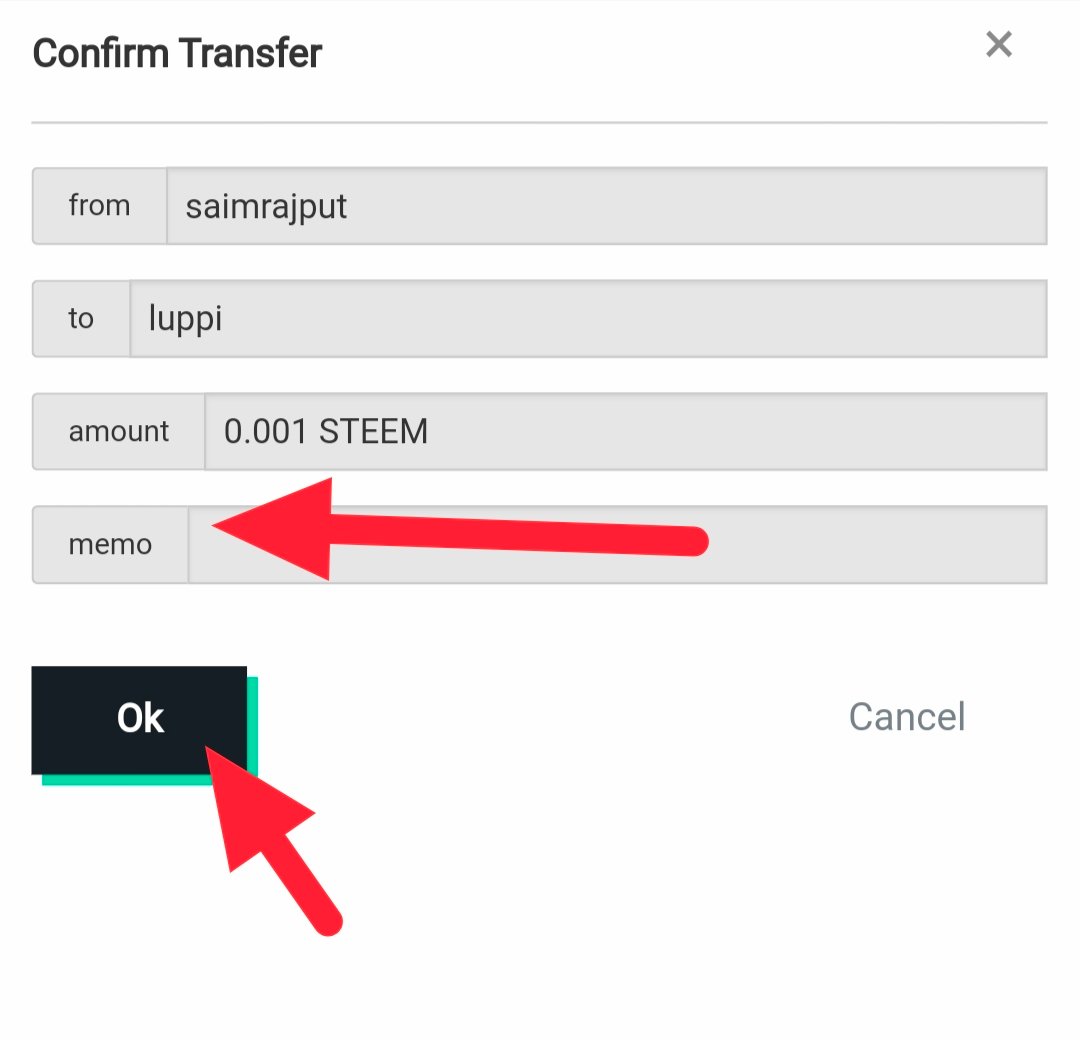Close the Confirm Transfer dialog with X
The width and height of the screenshot is (1080, 1040).
[x=999, y=45]
